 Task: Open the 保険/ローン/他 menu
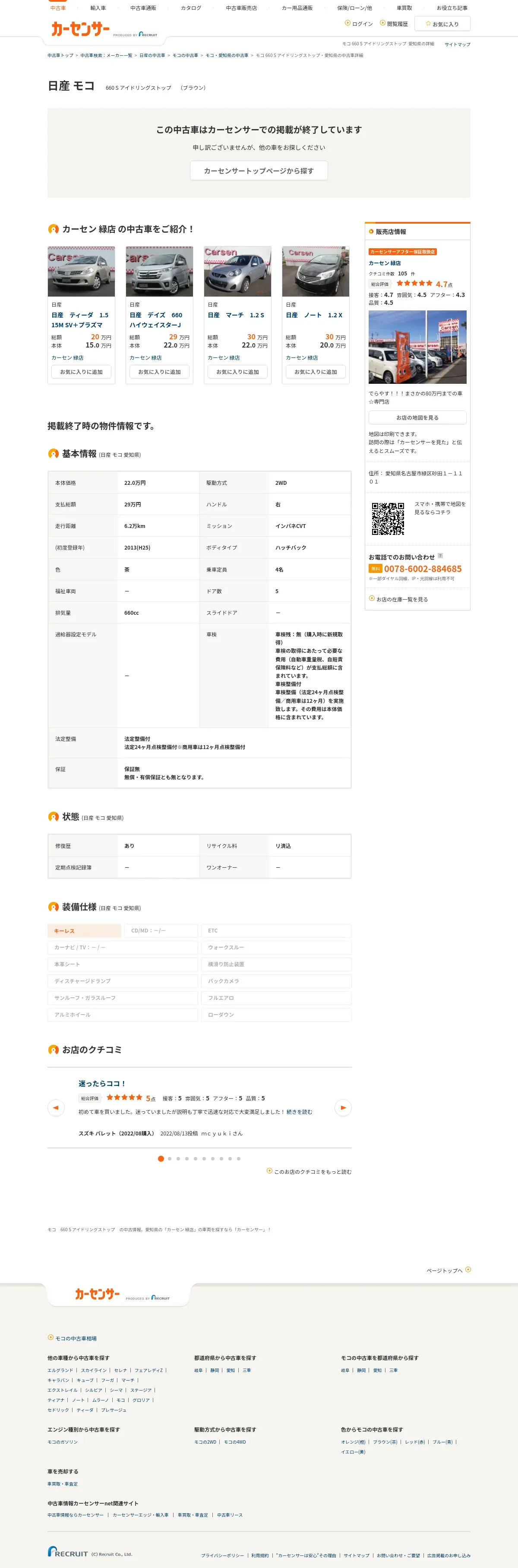click(x=354, y=8)
